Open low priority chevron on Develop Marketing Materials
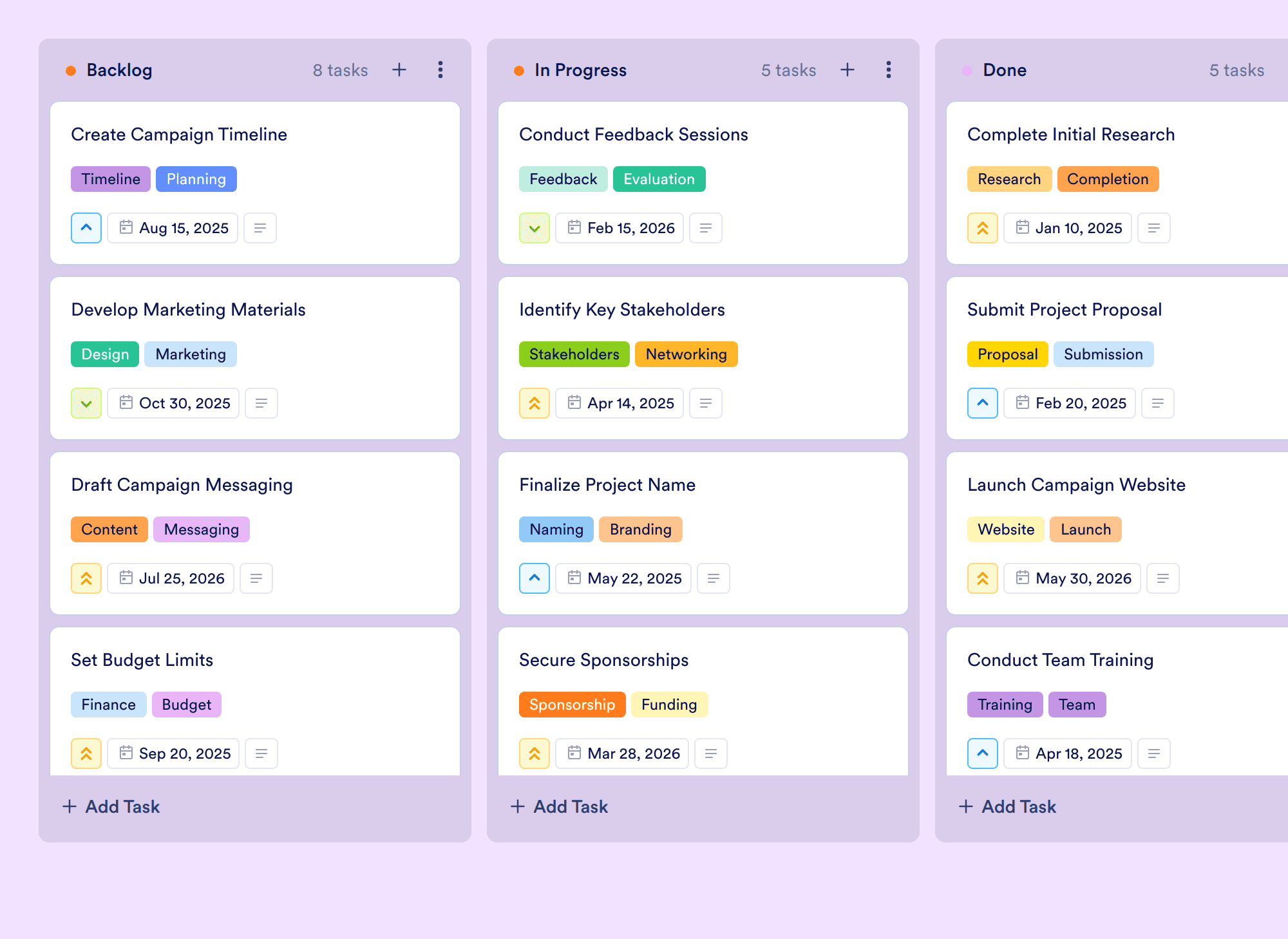Screen dimensions: 1288x939 click(86, 403)
